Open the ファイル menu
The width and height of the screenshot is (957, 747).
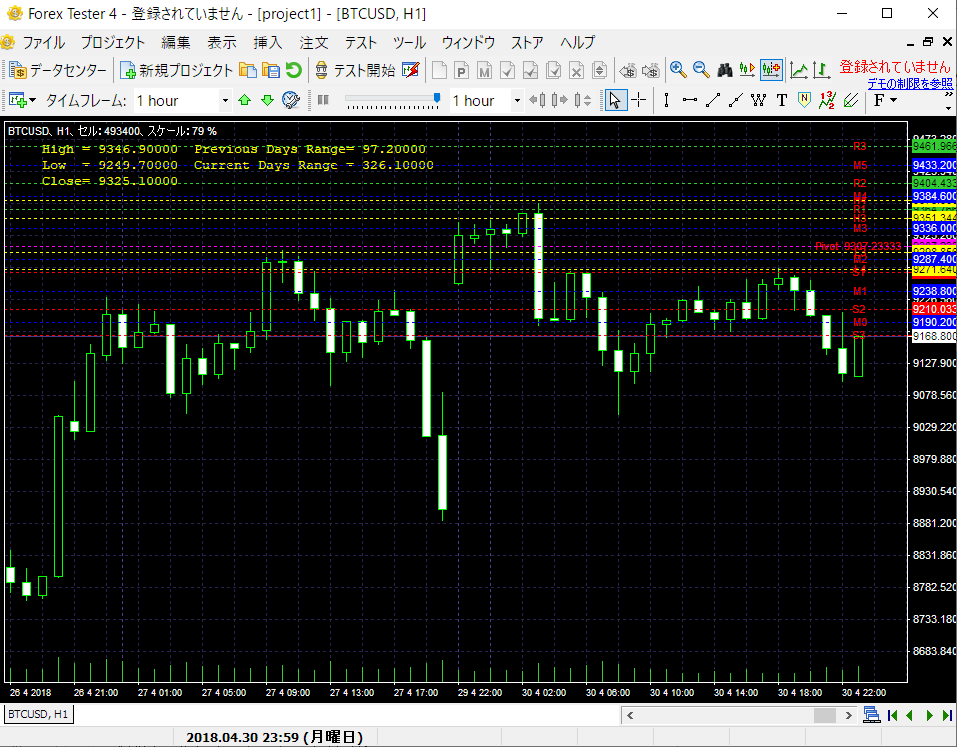[x=43, y=42]
